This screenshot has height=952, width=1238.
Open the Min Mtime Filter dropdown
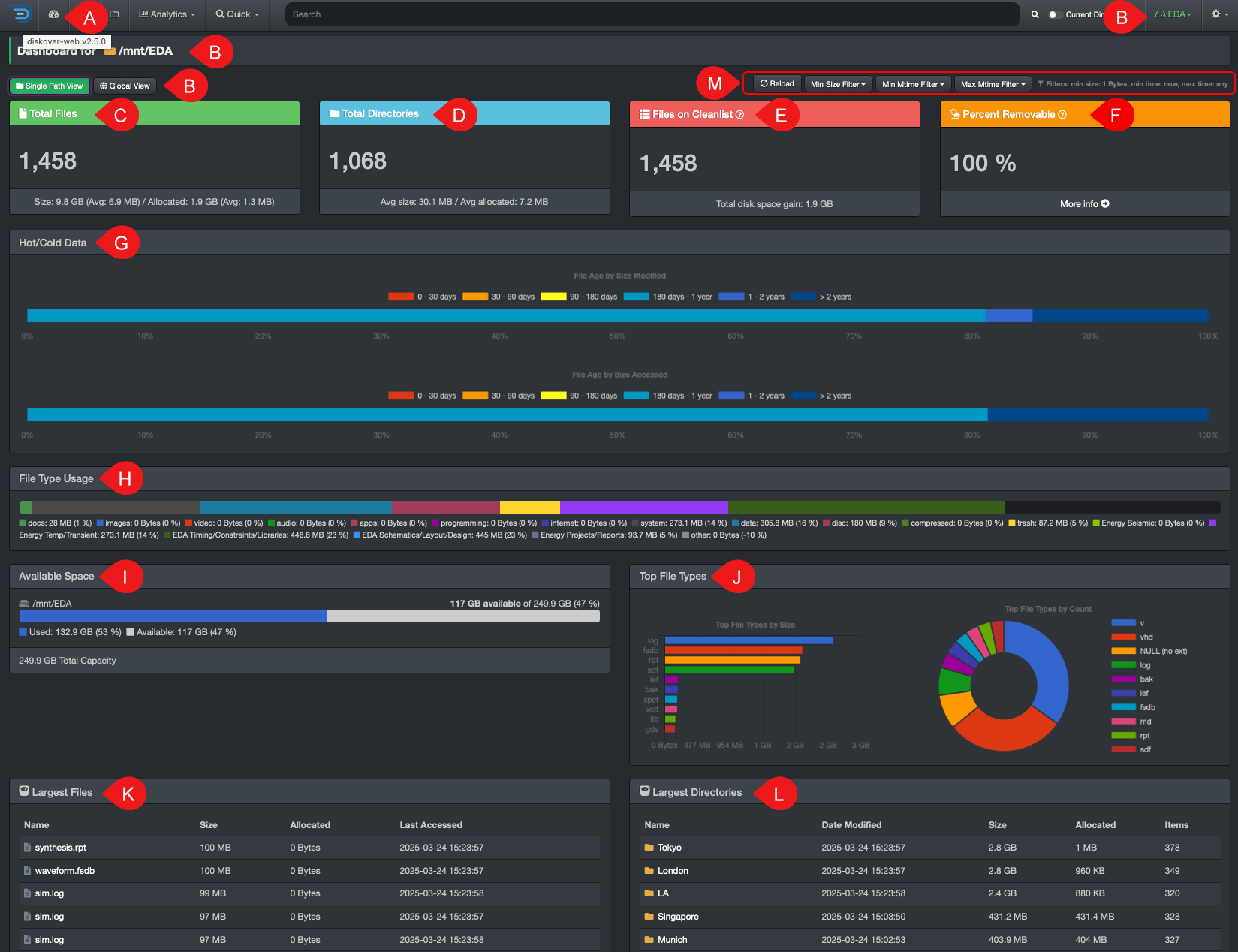[913, 84]
